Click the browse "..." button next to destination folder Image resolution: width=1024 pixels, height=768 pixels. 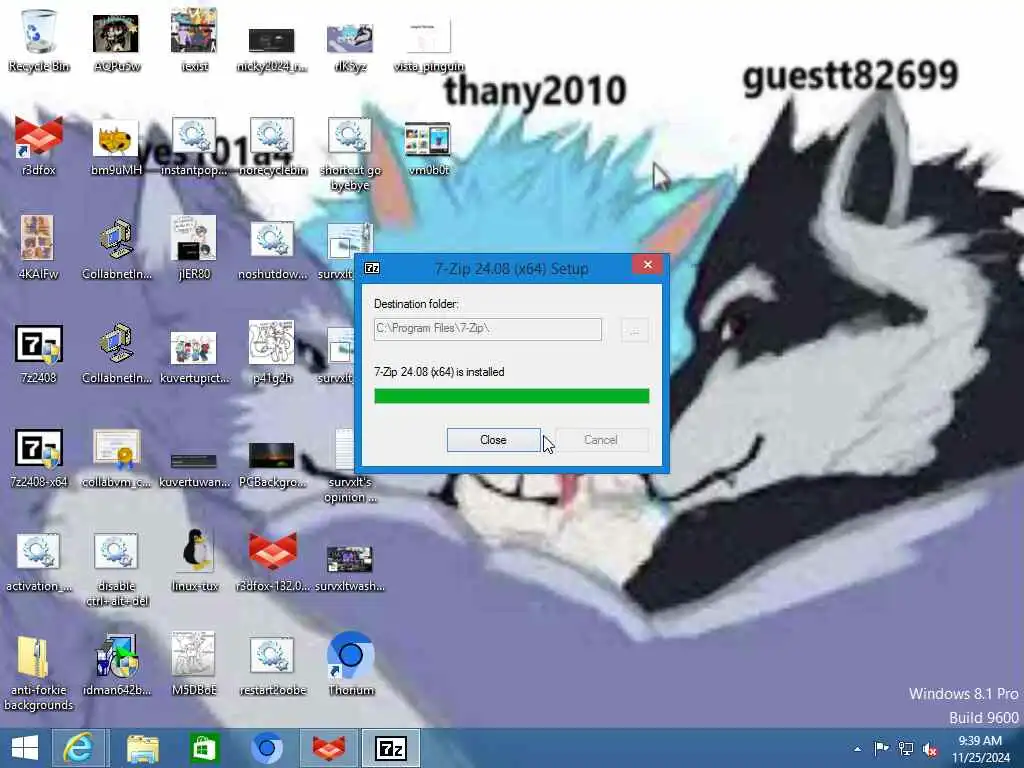[634, 330]
